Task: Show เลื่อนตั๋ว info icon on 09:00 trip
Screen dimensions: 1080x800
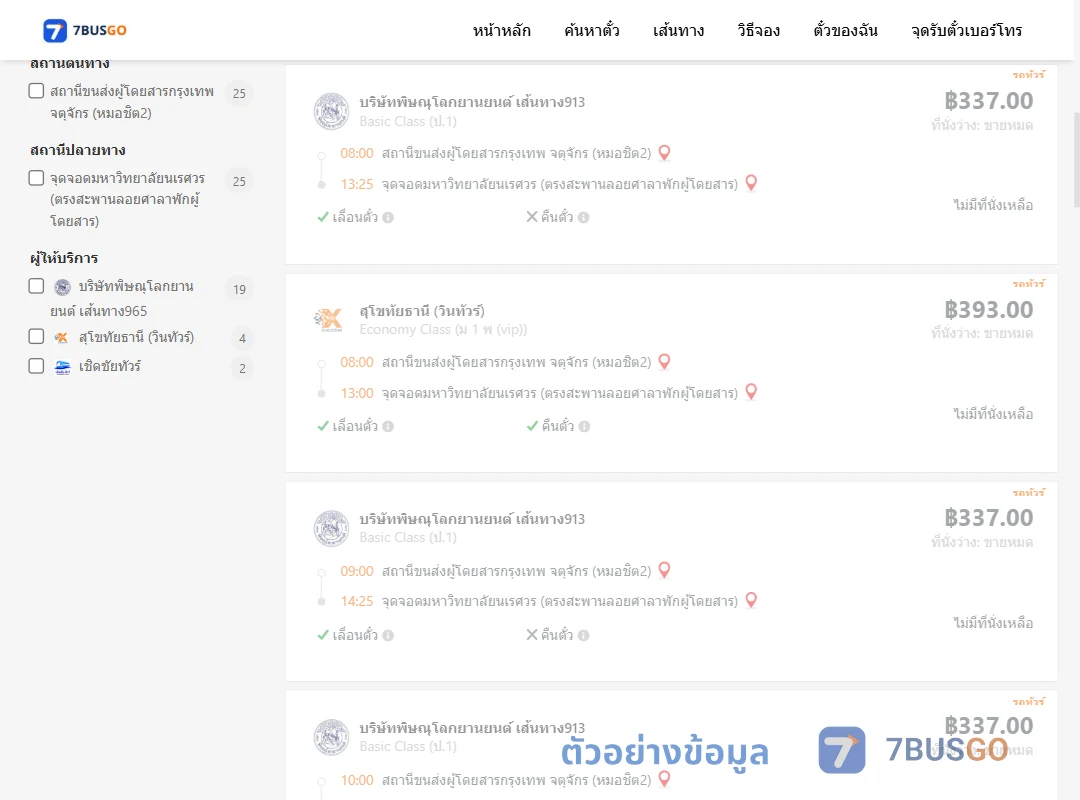Action: (x=388, y=635)
